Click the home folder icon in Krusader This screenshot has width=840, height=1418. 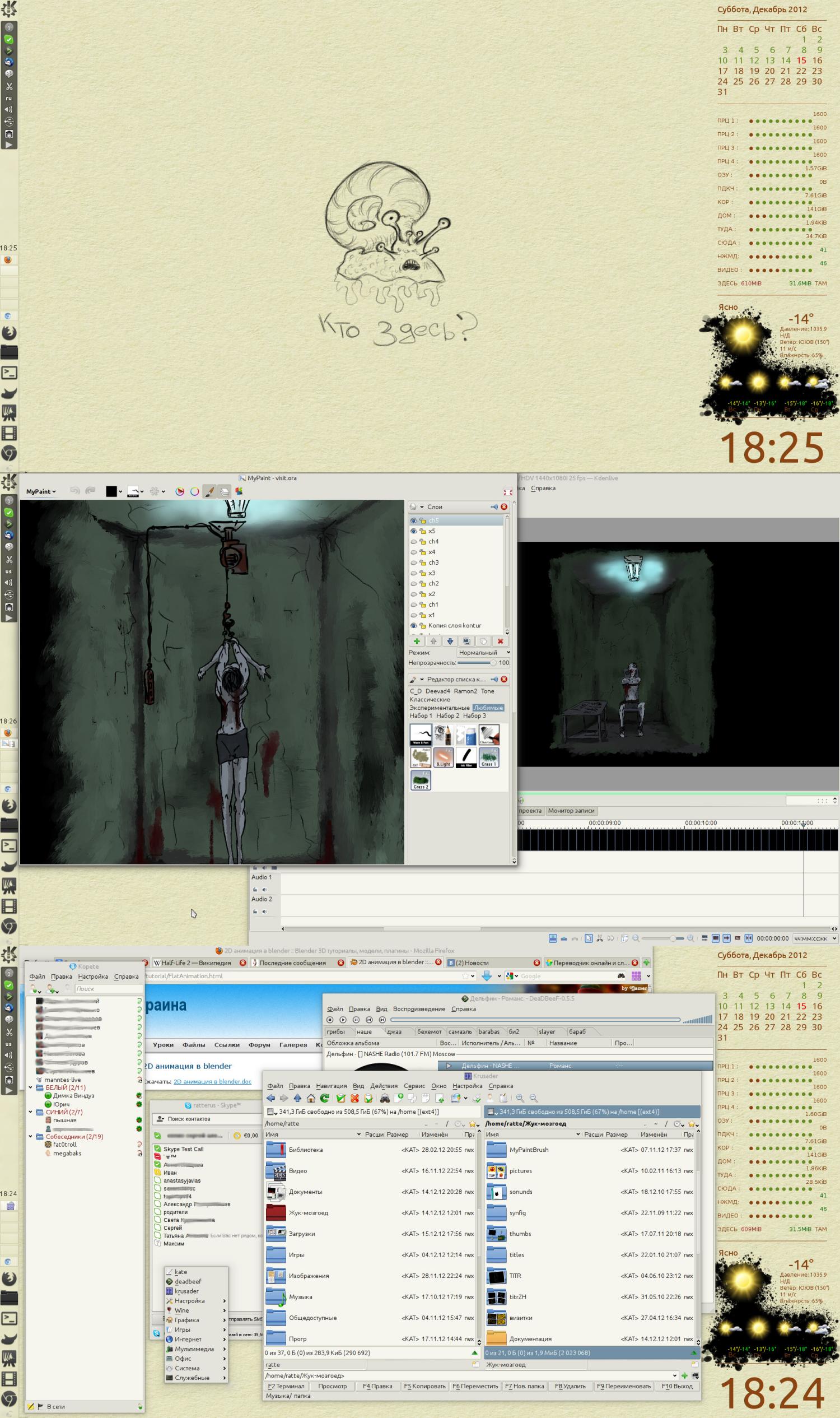pos(311,1098)
